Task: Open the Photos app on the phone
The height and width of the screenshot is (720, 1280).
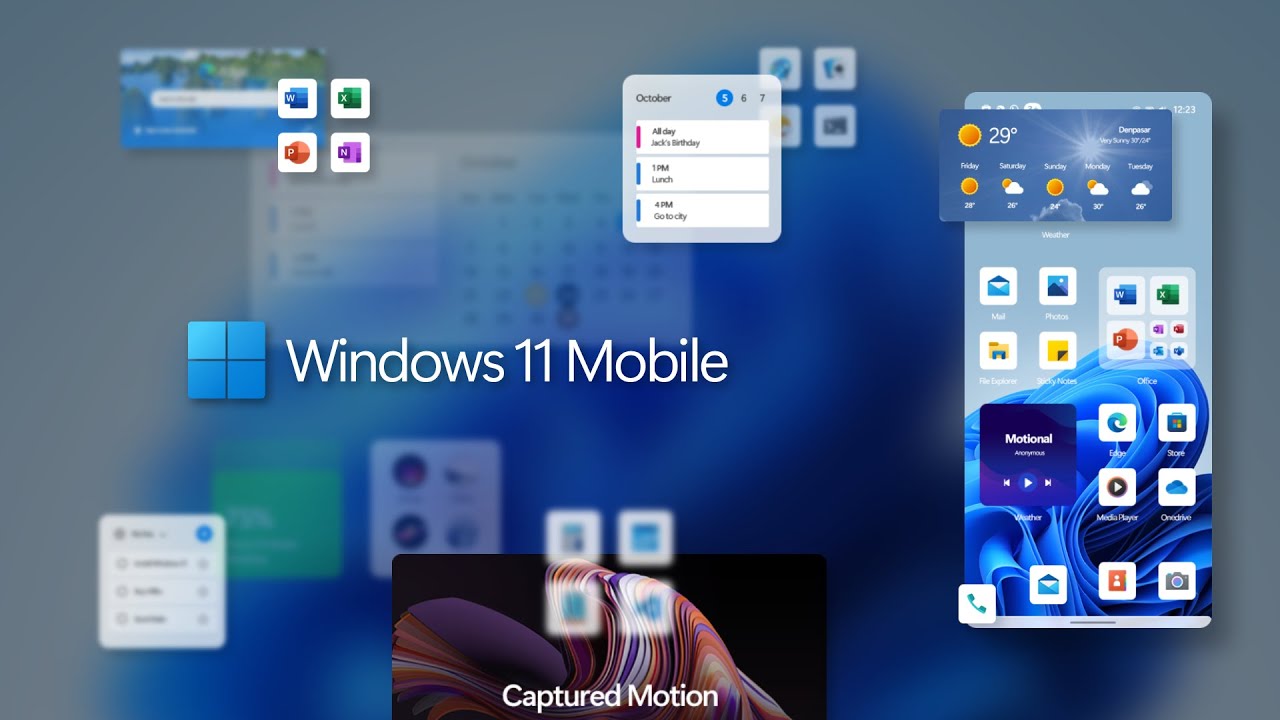Action: coord(1057,287)
